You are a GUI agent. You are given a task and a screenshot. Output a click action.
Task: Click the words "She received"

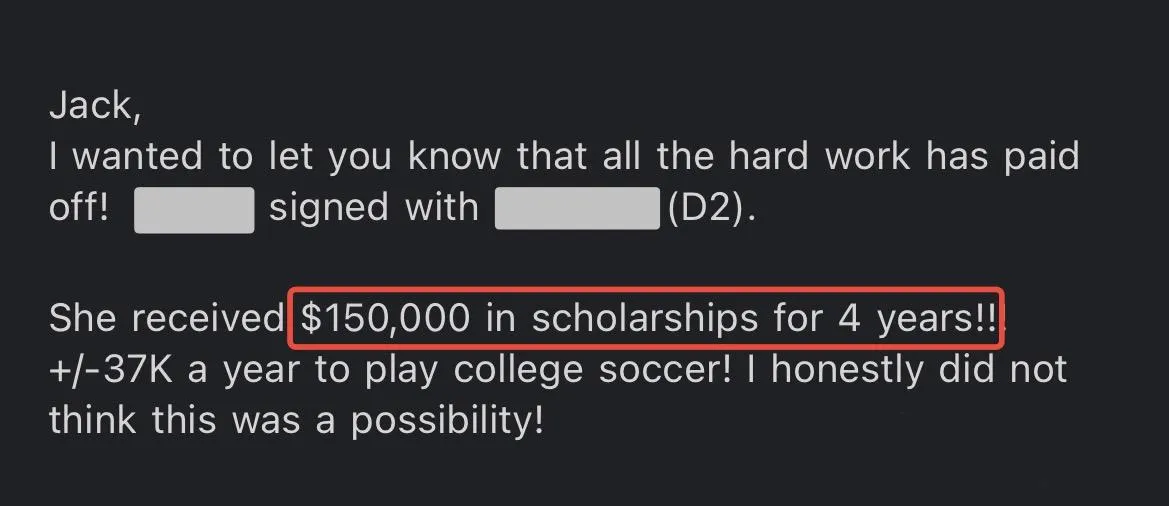[x=166, y=320]
